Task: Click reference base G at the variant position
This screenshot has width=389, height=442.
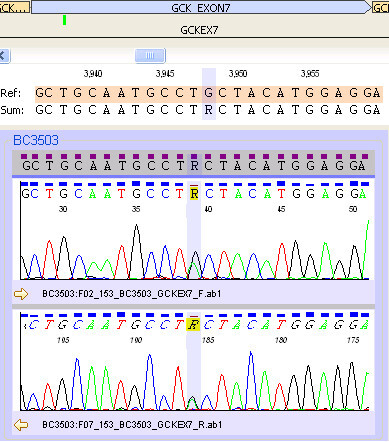Action: tap(209, 93)
